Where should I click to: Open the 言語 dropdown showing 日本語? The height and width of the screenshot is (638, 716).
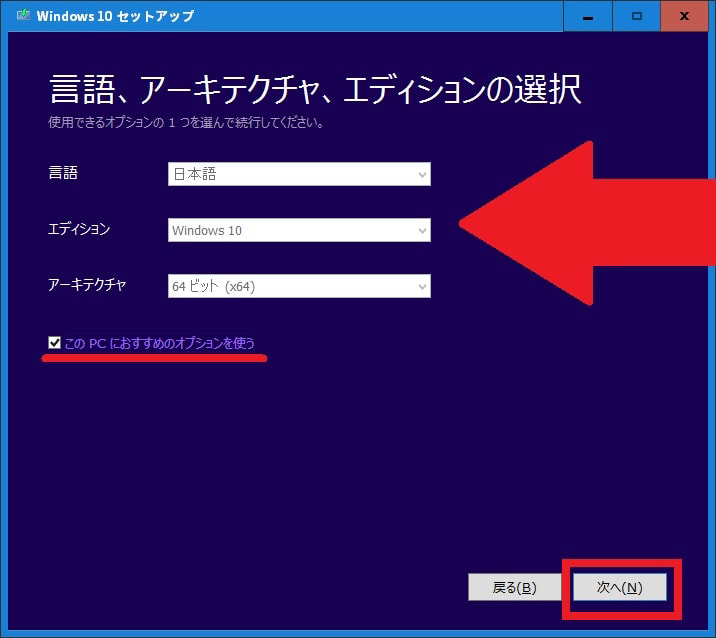(299, 174)
